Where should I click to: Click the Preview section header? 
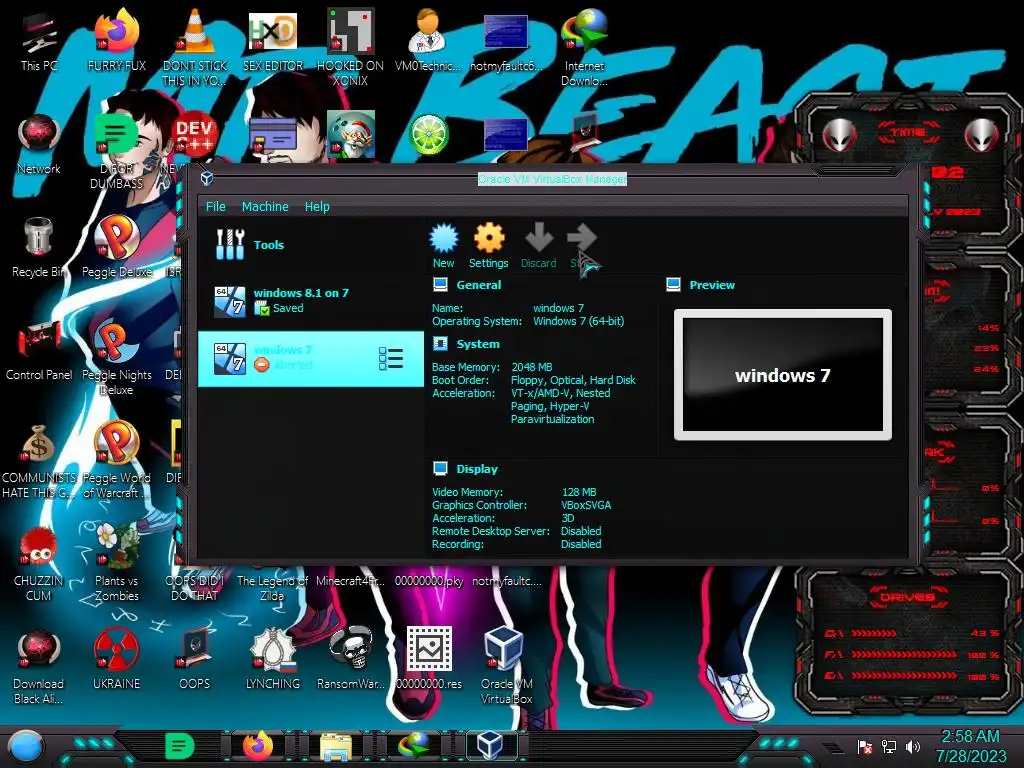(712, 285)
